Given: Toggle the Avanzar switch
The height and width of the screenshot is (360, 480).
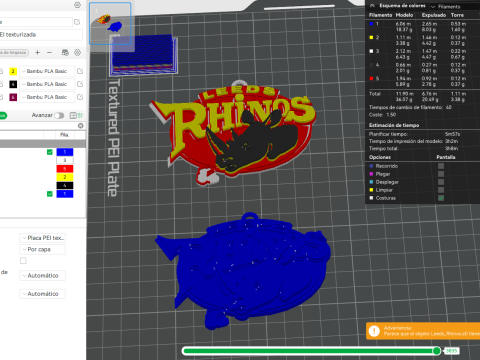Looking at the screenshot, I should click(59, 115).
